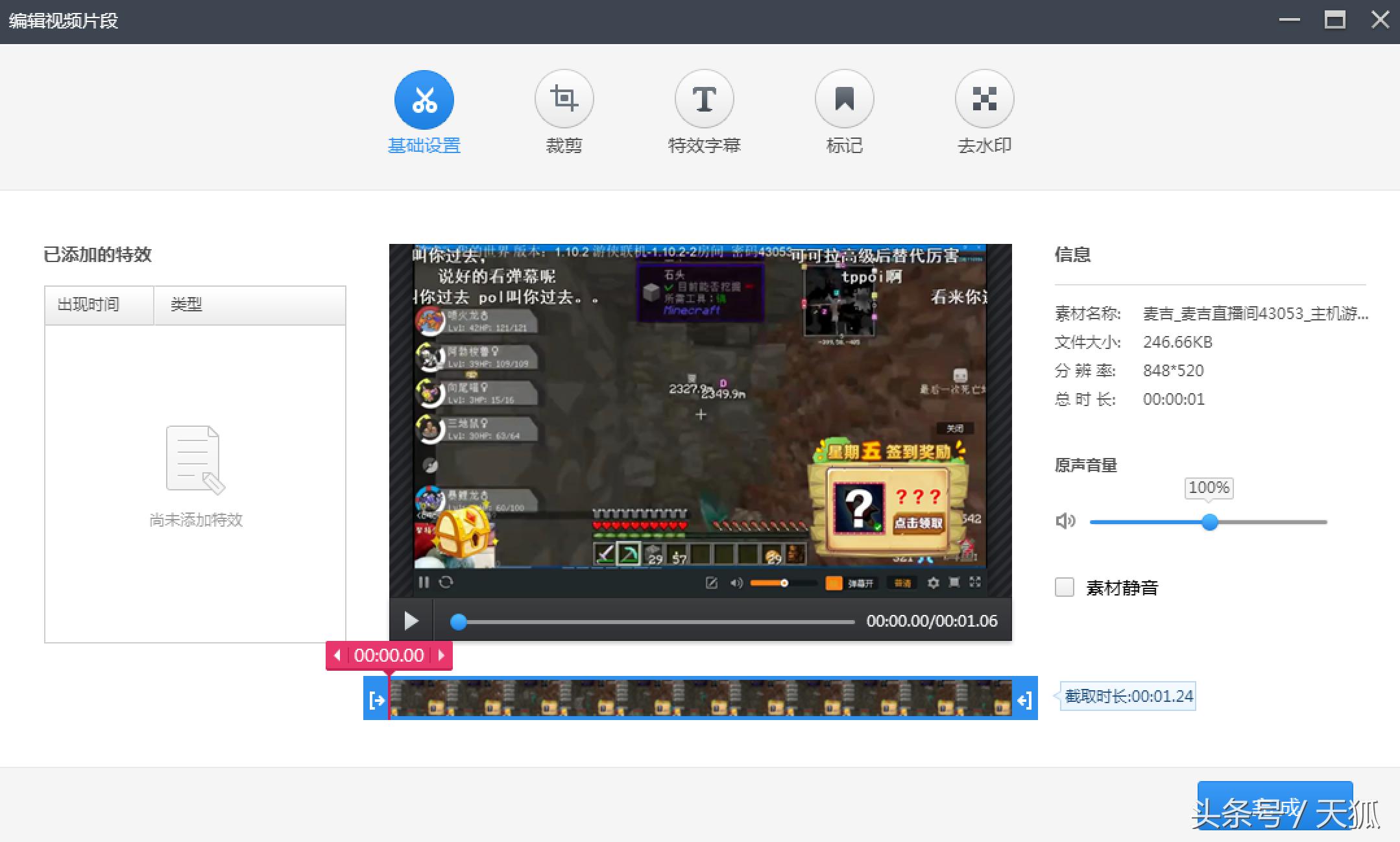Select the 基础设置 basic settings scissors icon
This screenshot has width=1400, height=842.
pos(424,99)
